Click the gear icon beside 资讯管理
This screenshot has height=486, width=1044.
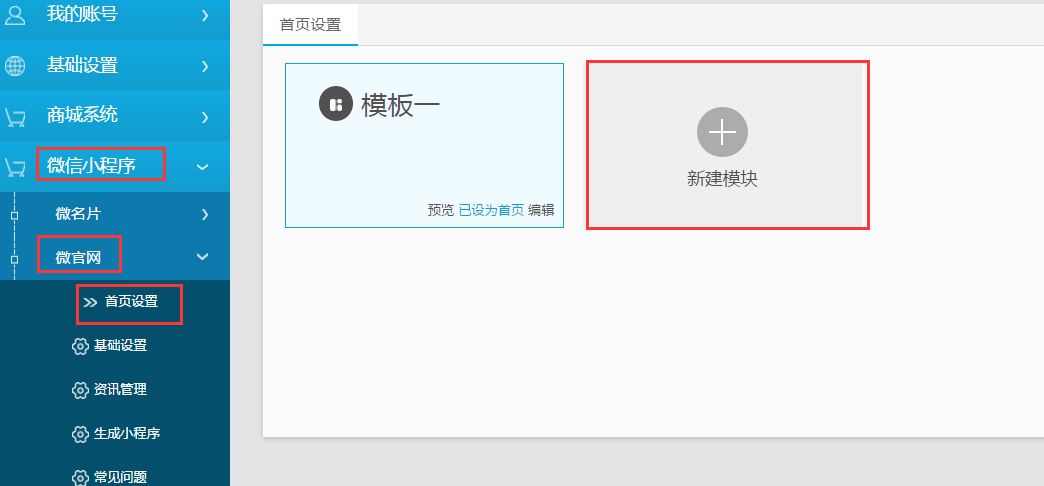pyautogui.click(x=80, y=390)
